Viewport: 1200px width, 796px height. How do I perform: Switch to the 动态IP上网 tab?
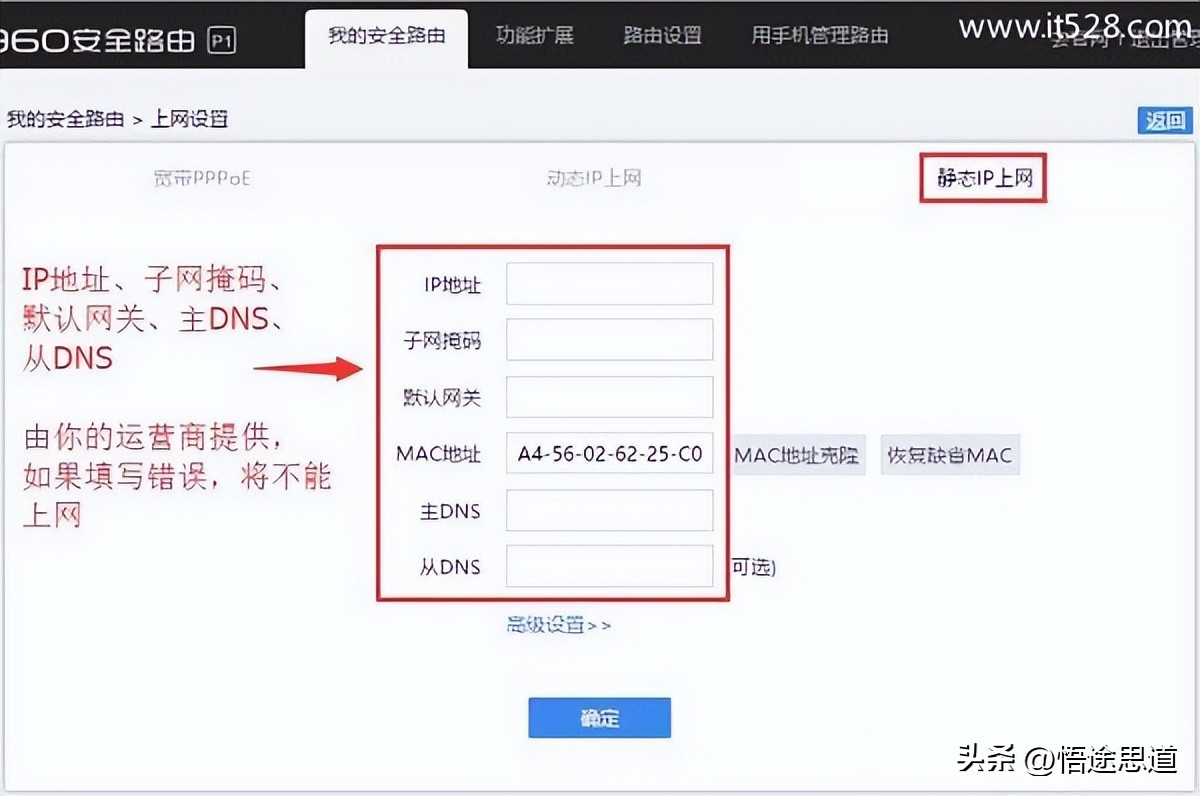pyautogui.click(x=594, y=178)
